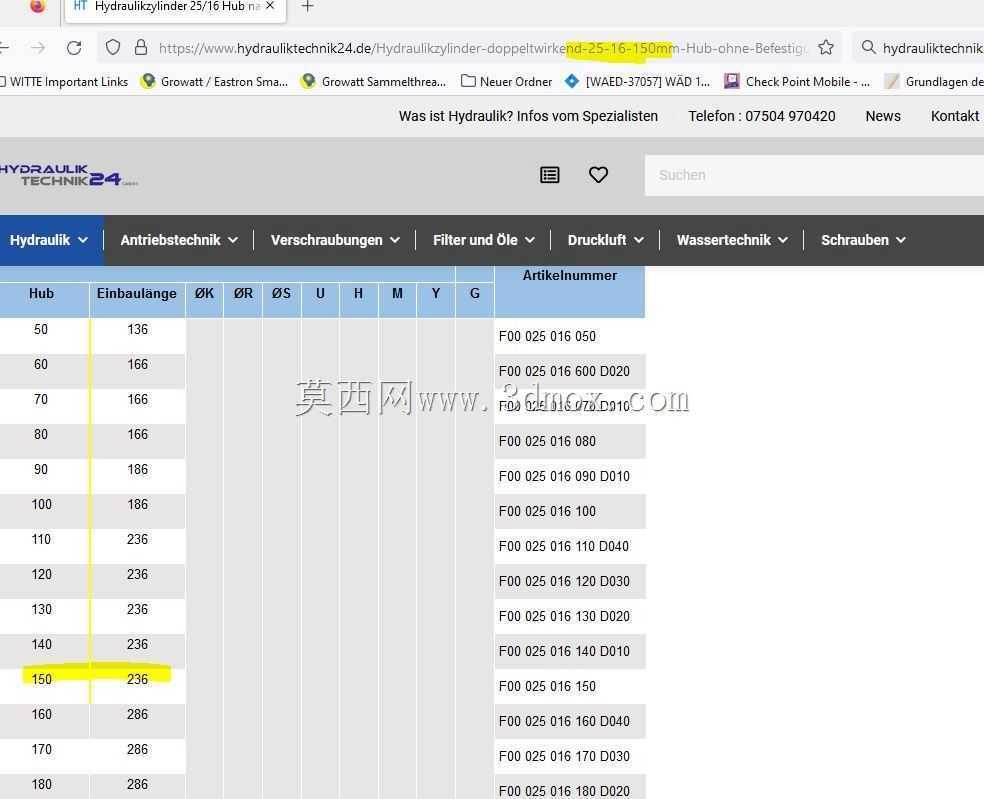Viewport: 984px width, 799px height.
Task: Open the Grundlagen bookmark
Action: [934, 82]
